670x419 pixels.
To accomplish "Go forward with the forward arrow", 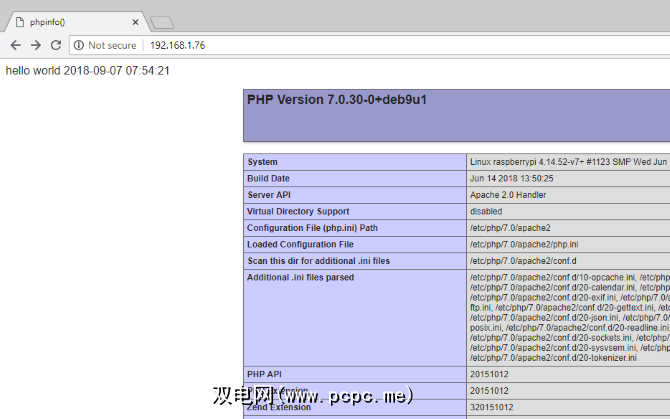I will [x=36, y=45].
